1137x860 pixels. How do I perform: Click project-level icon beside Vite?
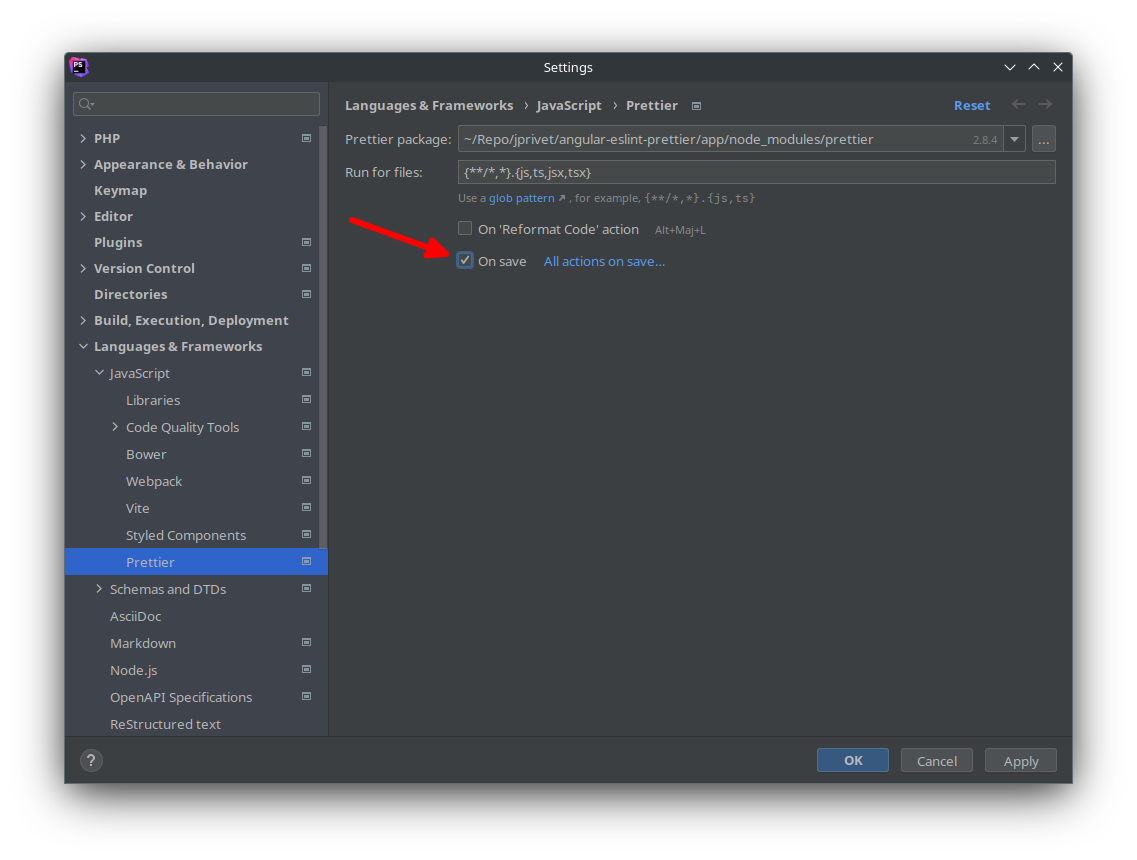pos(307,508)
